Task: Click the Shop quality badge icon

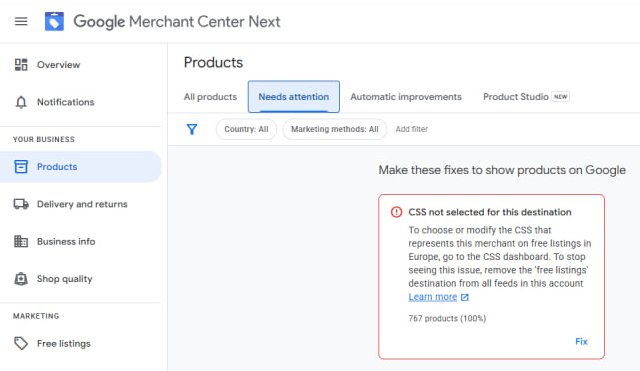Action: click(x=21, y=279)
